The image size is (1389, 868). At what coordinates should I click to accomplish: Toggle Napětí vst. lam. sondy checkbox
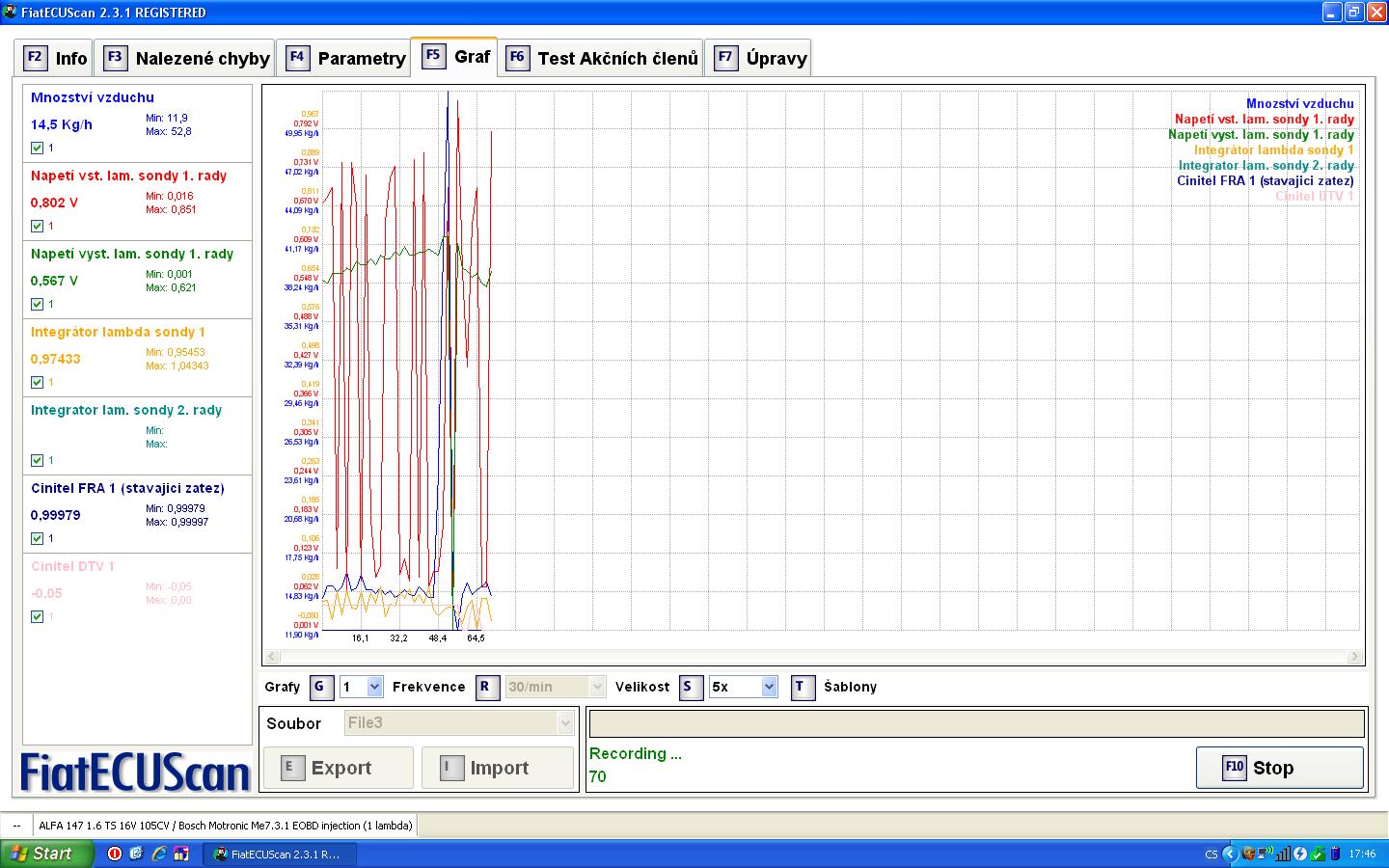pos(37,226)
